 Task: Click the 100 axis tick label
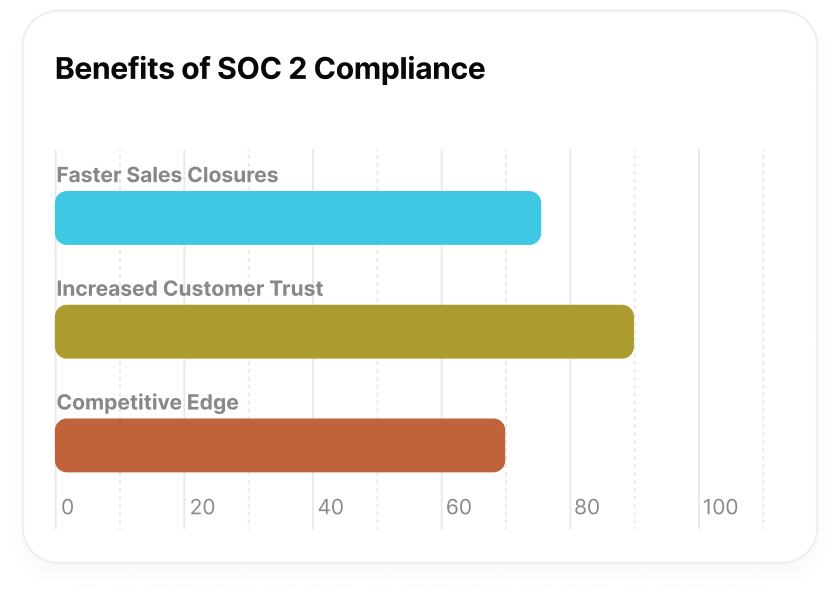pos(720,507)
